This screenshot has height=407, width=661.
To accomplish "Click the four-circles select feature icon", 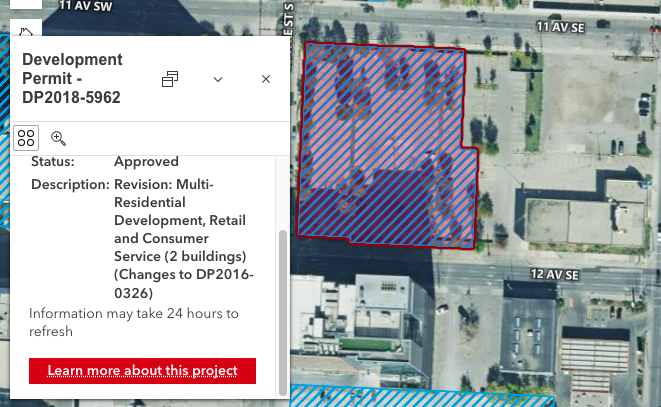I will [26, 138].
